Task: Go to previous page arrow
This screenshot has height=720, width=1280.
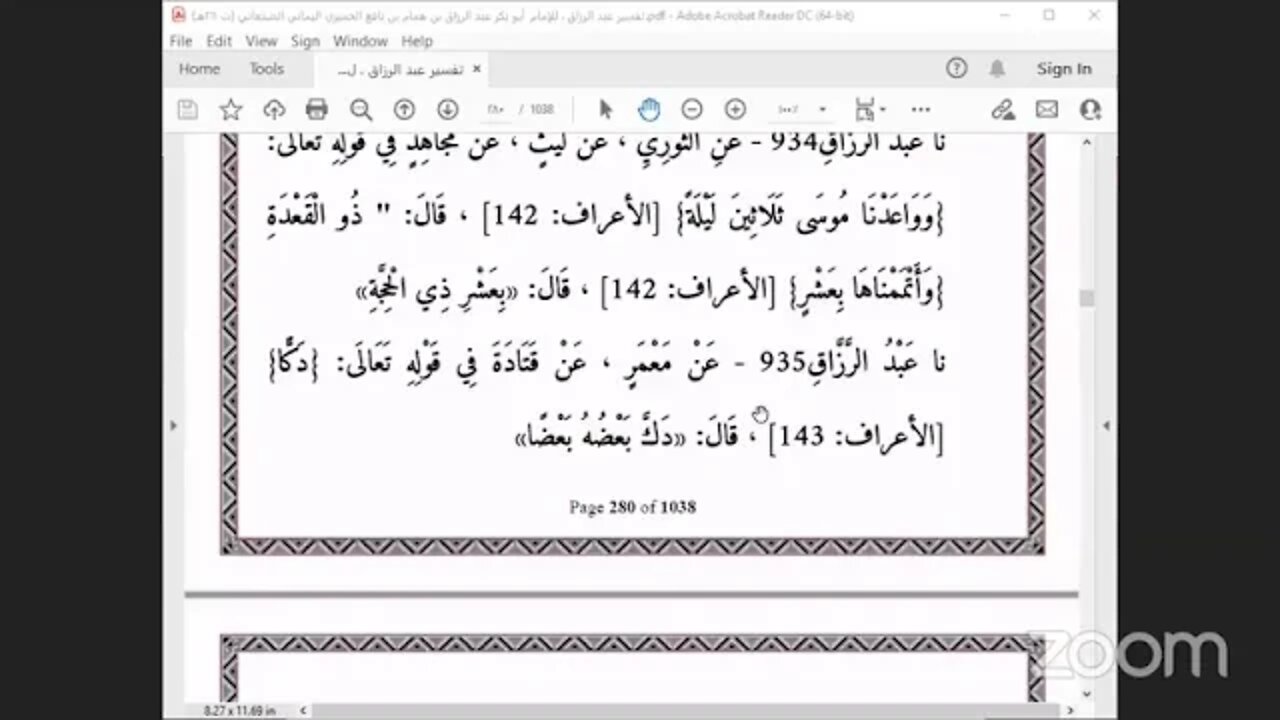Action: (x=404, y=110)
